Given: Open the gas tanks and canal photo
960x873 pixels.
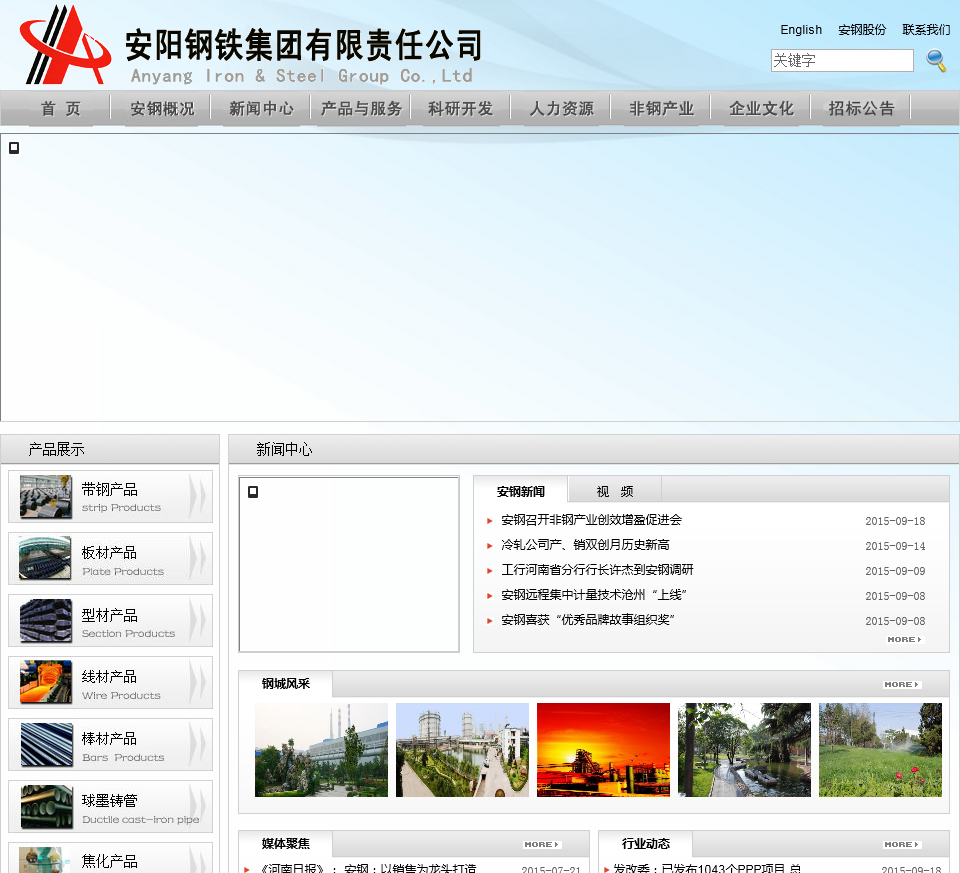Looking at the screenshot, I should click(x=462, y=750).
